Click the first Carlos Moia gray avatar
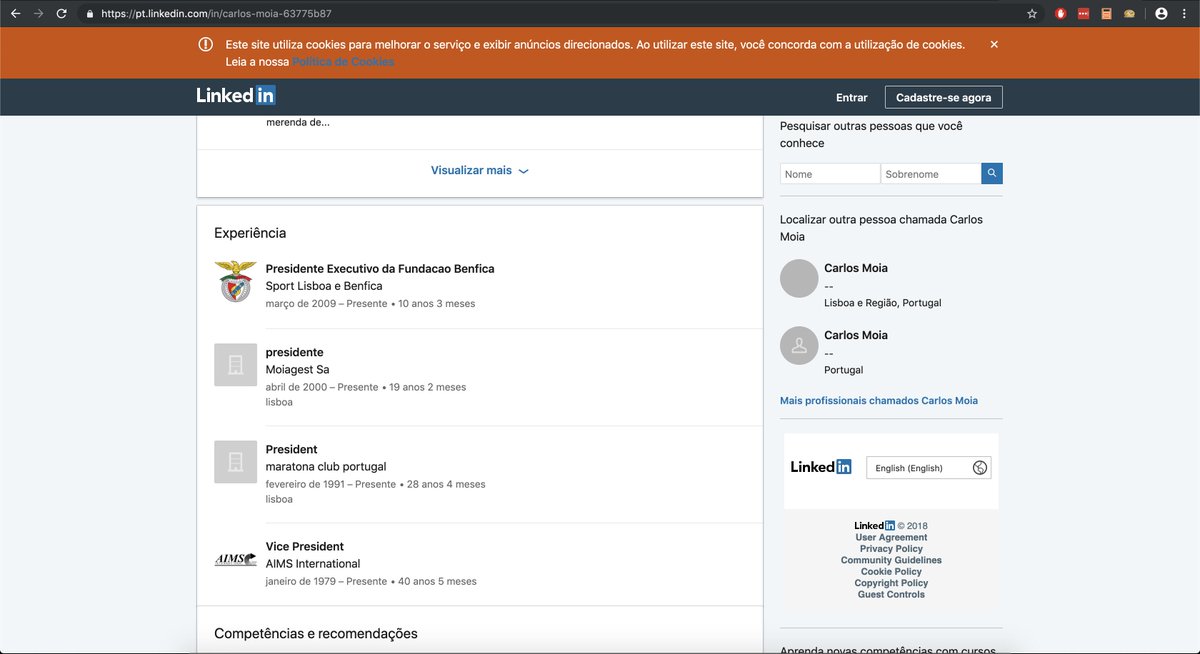 point(799,278)
